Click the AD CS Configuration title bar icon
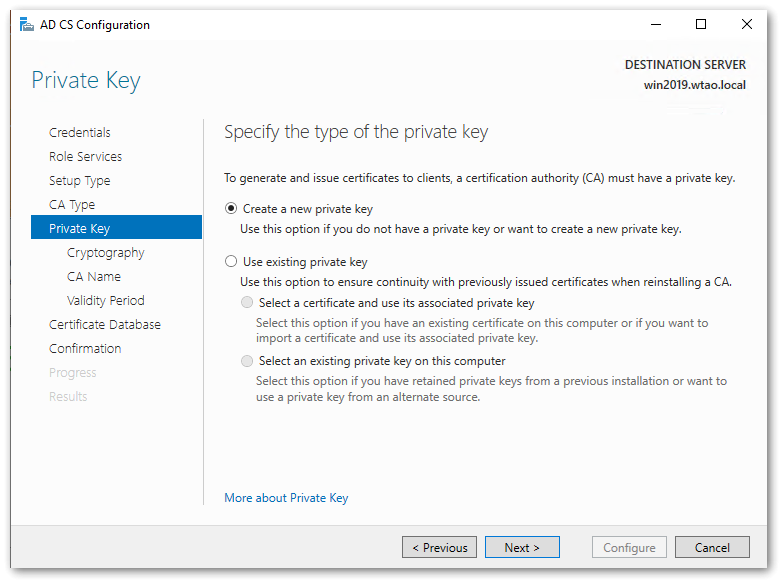780x581 pixels. [x=26, y=25]
